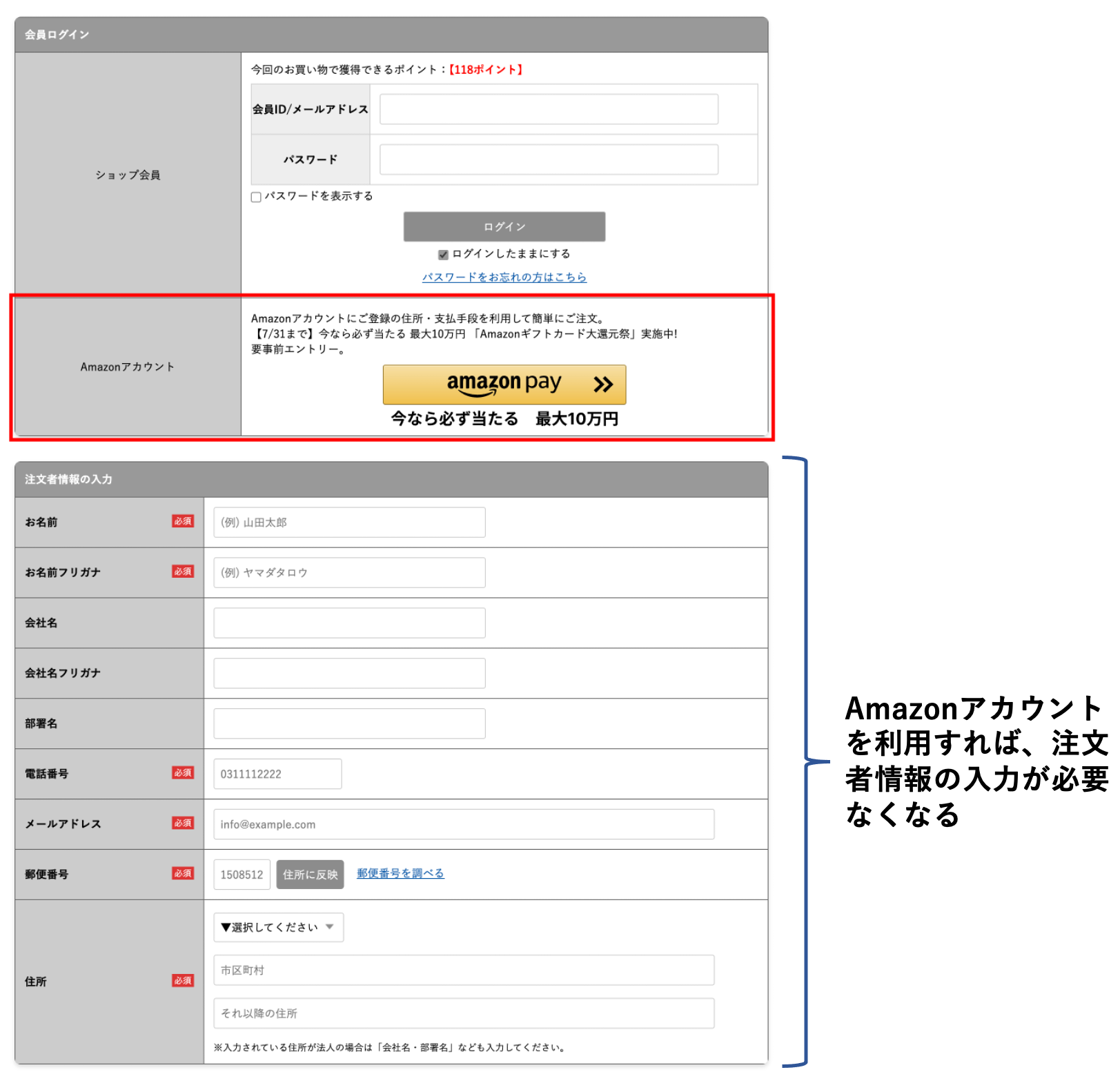Click the ログイン button
The height and width of the screenshot is (1081, 1120).
point(504,226)
